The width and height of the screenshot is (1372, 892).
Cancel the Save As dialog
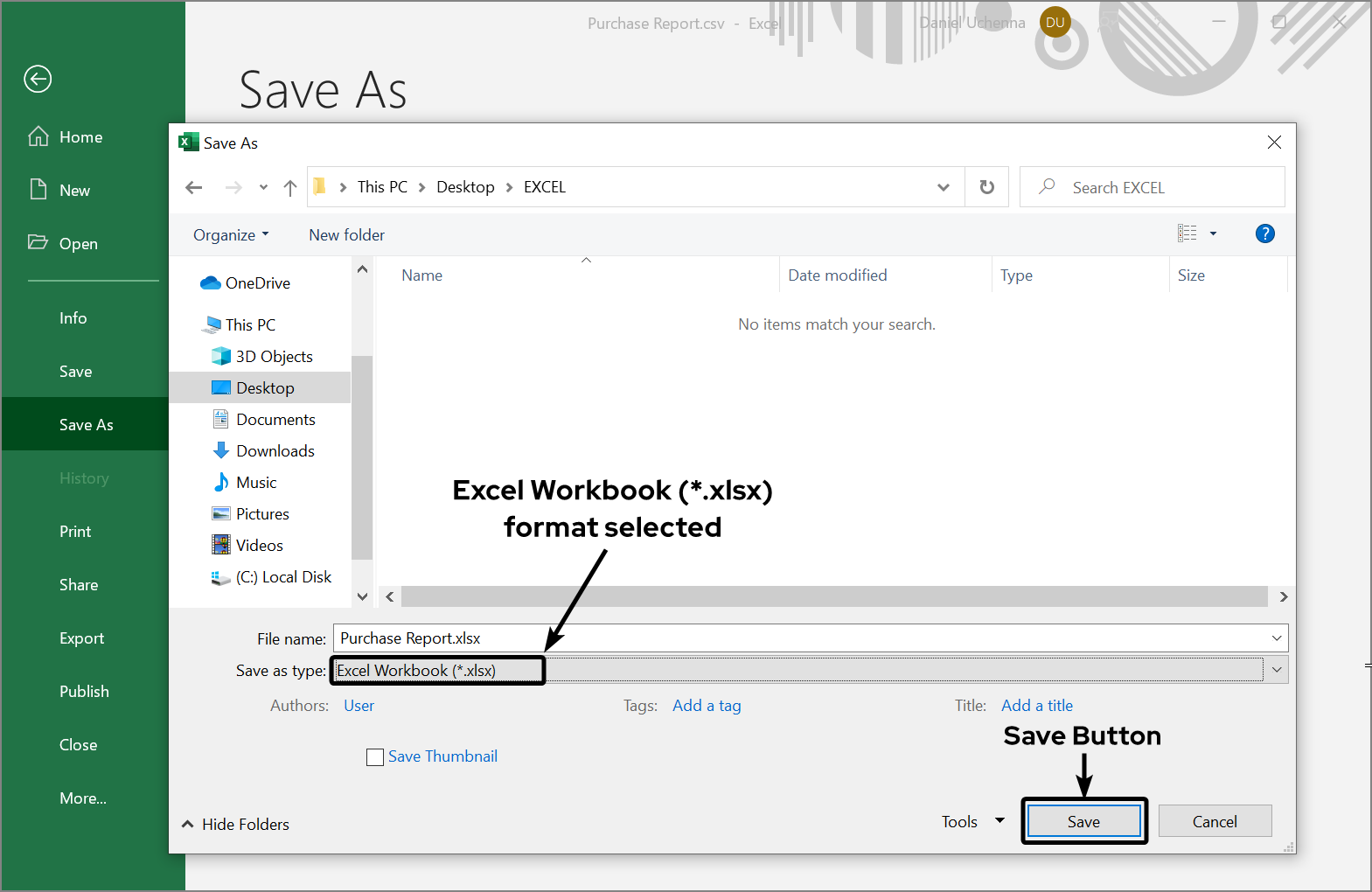(x=1215, y=821)
